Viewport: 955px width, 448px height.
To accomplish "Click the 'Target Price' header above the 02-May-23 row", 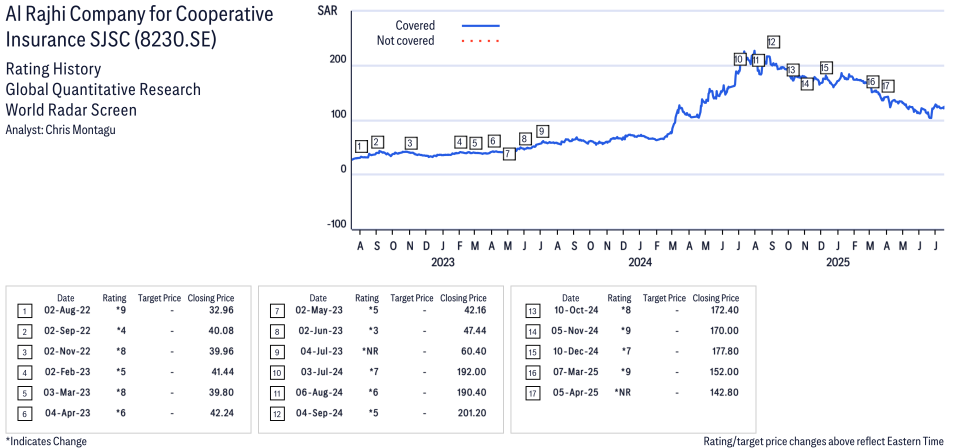I will [x=412, y=298].
